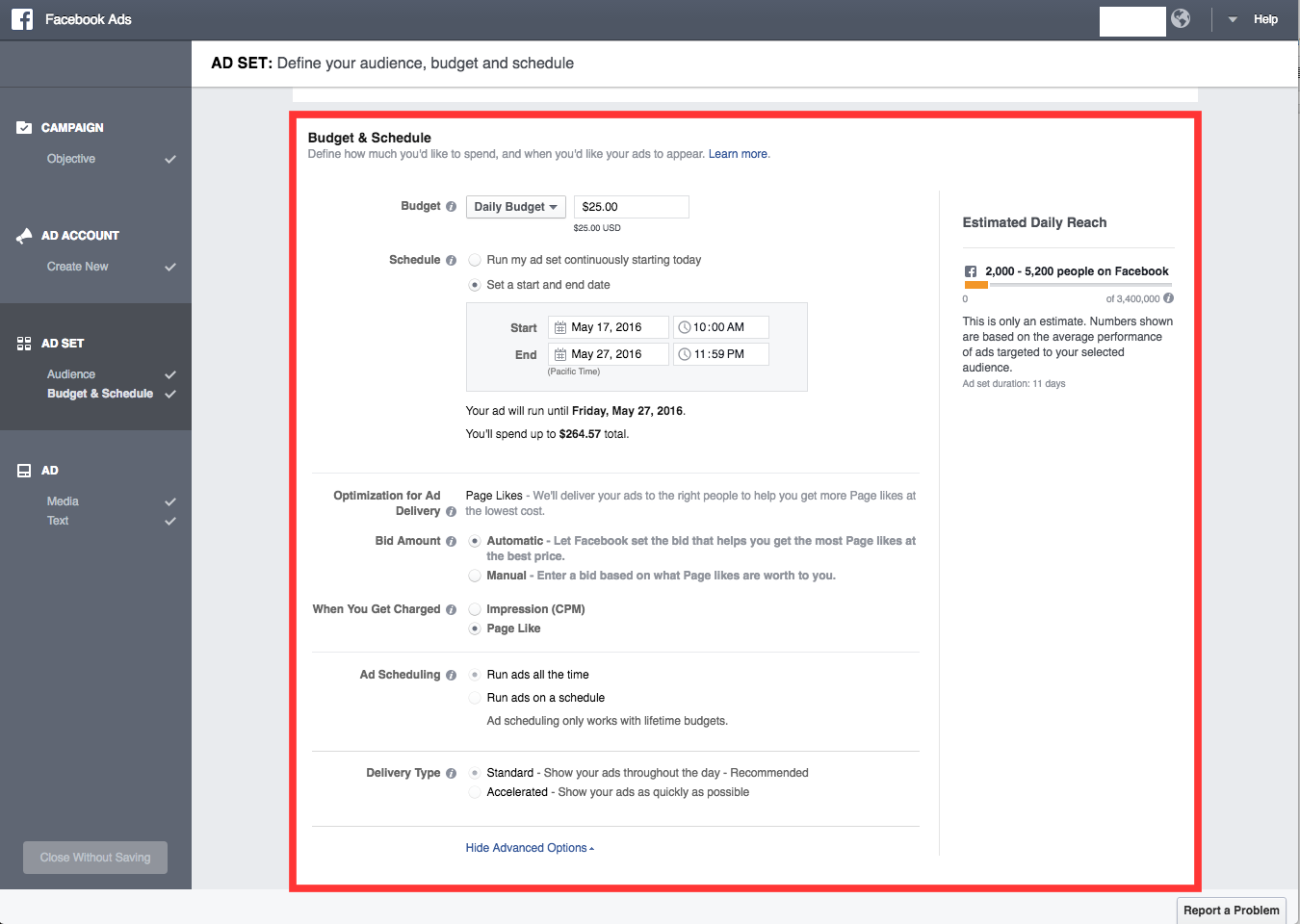This screenshot has width=1300, height=924.
Task: Go to the Budget & Schedule step
Action: [x=100, y=394]
